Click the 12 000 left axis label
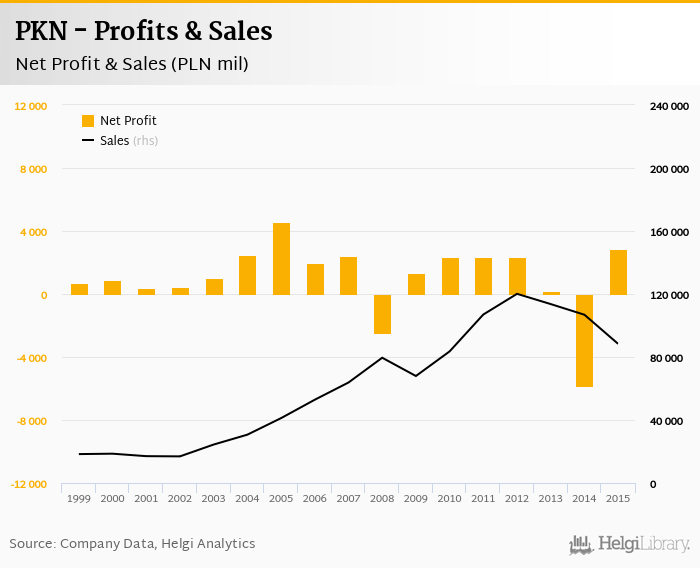 (31, 106)
